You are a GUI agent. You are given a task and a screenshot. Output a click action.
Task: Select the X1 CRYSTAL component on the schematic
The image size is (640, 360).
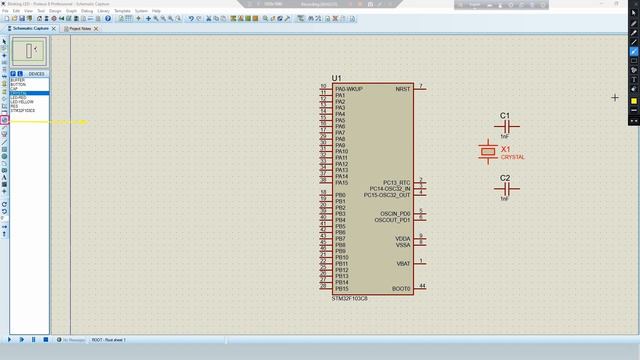coord(488,152)
